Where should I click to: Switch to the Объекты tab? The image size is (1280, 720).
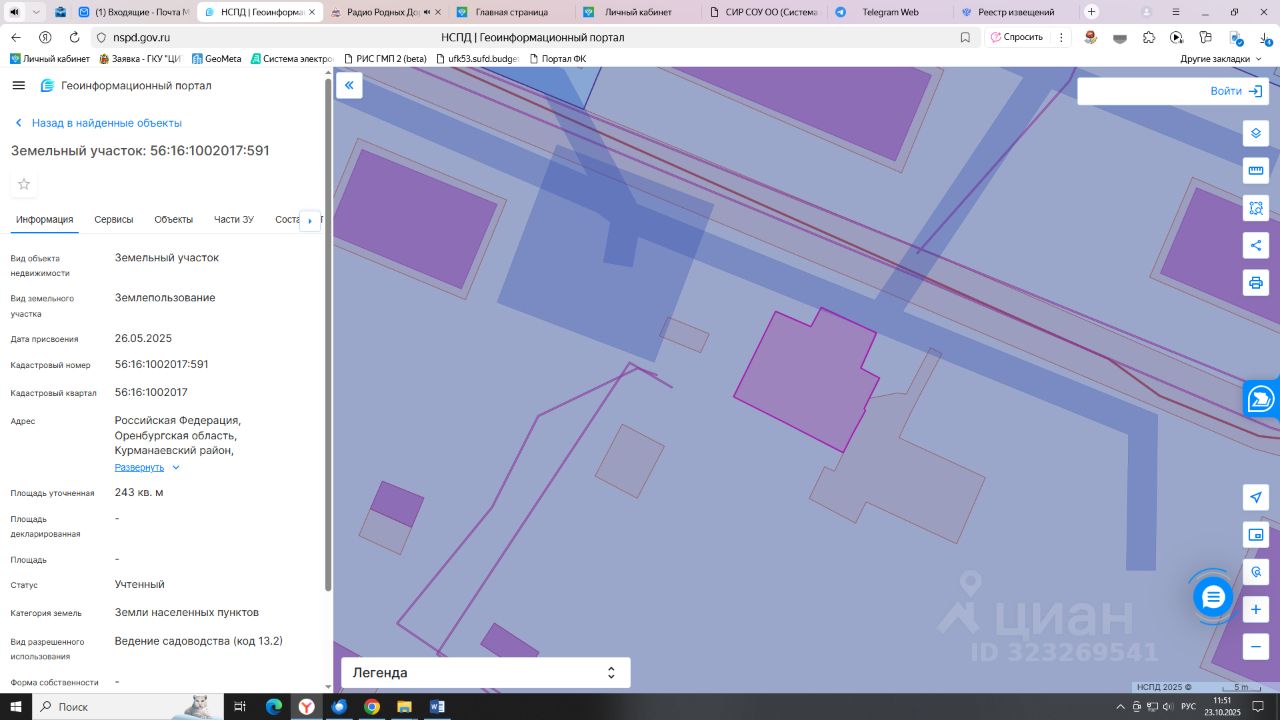click(x=174, y=219)
